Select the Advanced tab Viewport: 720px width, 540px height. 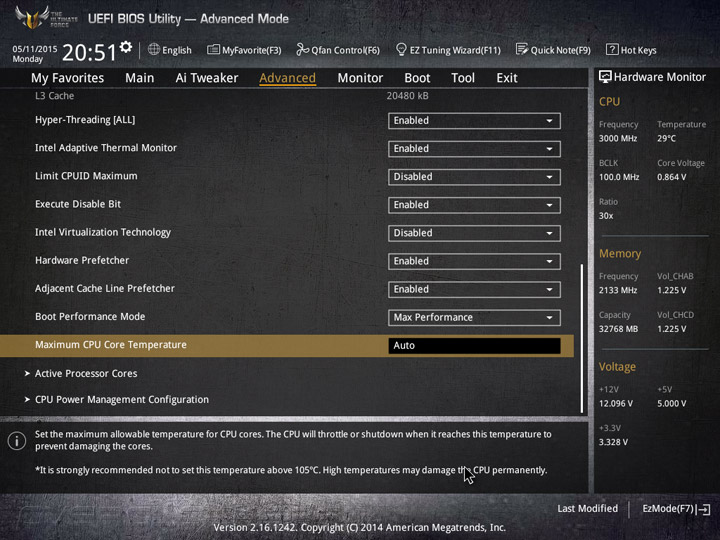click(x=287, y=78)
